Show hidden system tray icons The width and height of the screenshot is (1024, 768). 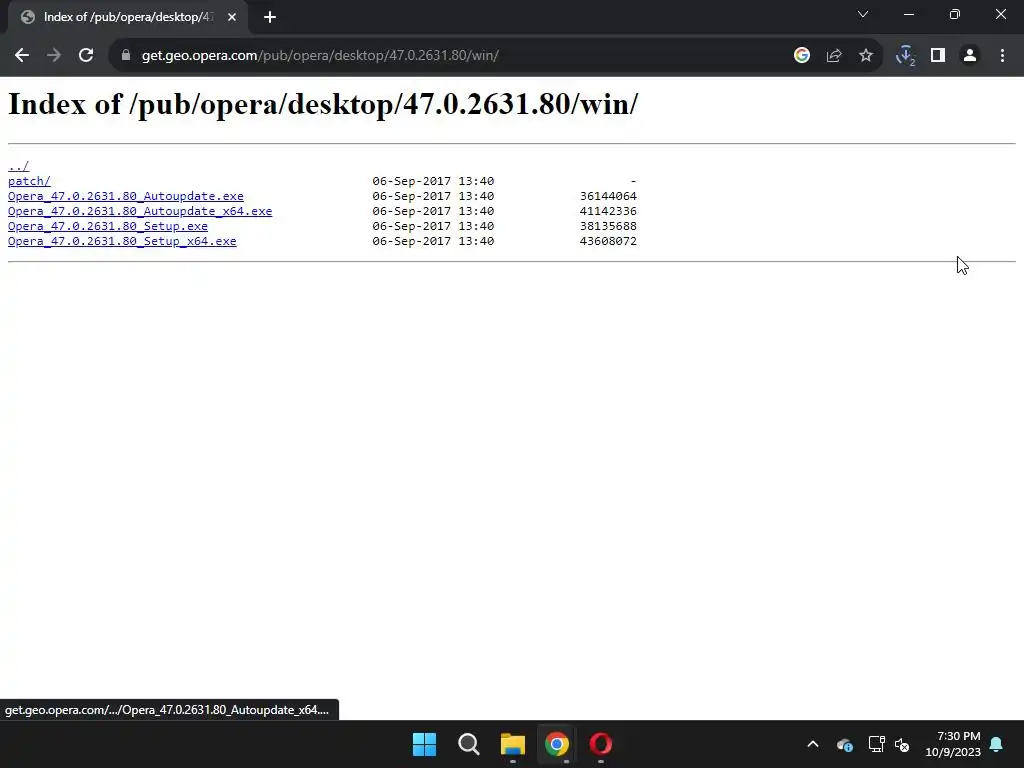click(x=813, y=744)
